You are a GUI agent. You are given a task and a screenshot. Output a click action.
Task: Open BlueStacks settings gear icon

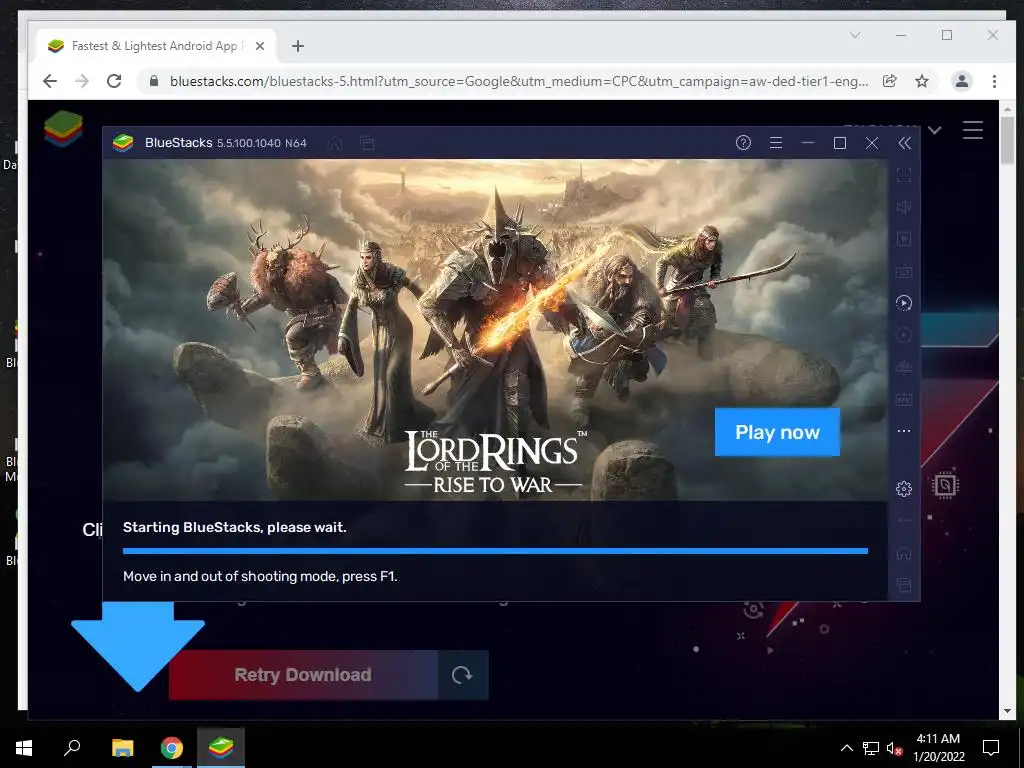pyautogui.click(x=904, y=488)
